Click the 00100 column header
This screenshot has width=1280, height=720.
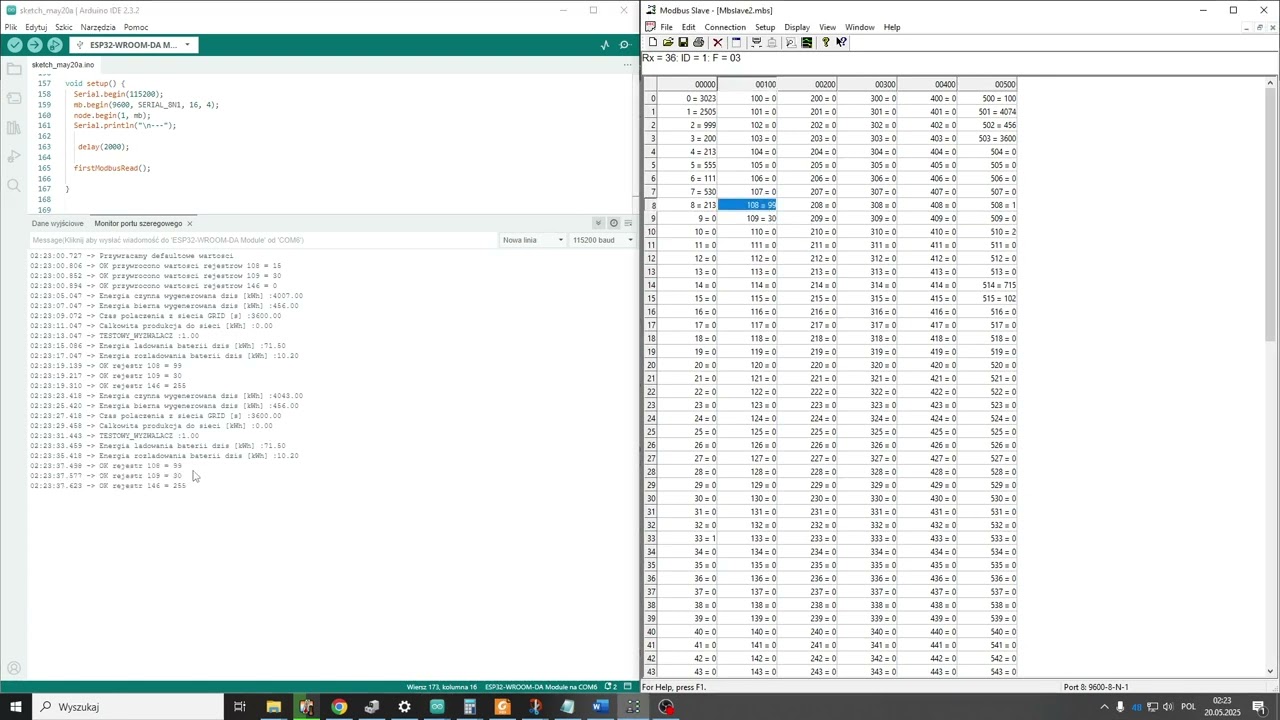coord(748,85)
